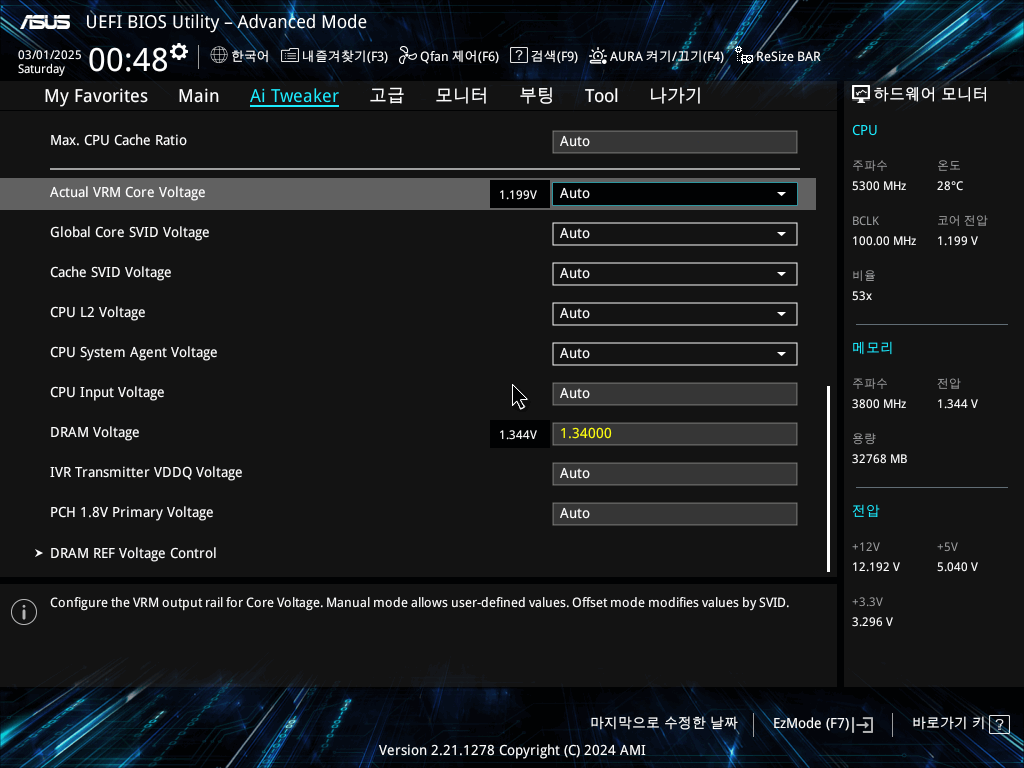
Task: Click the 28°C temperature value
Action: coord(950,186)
